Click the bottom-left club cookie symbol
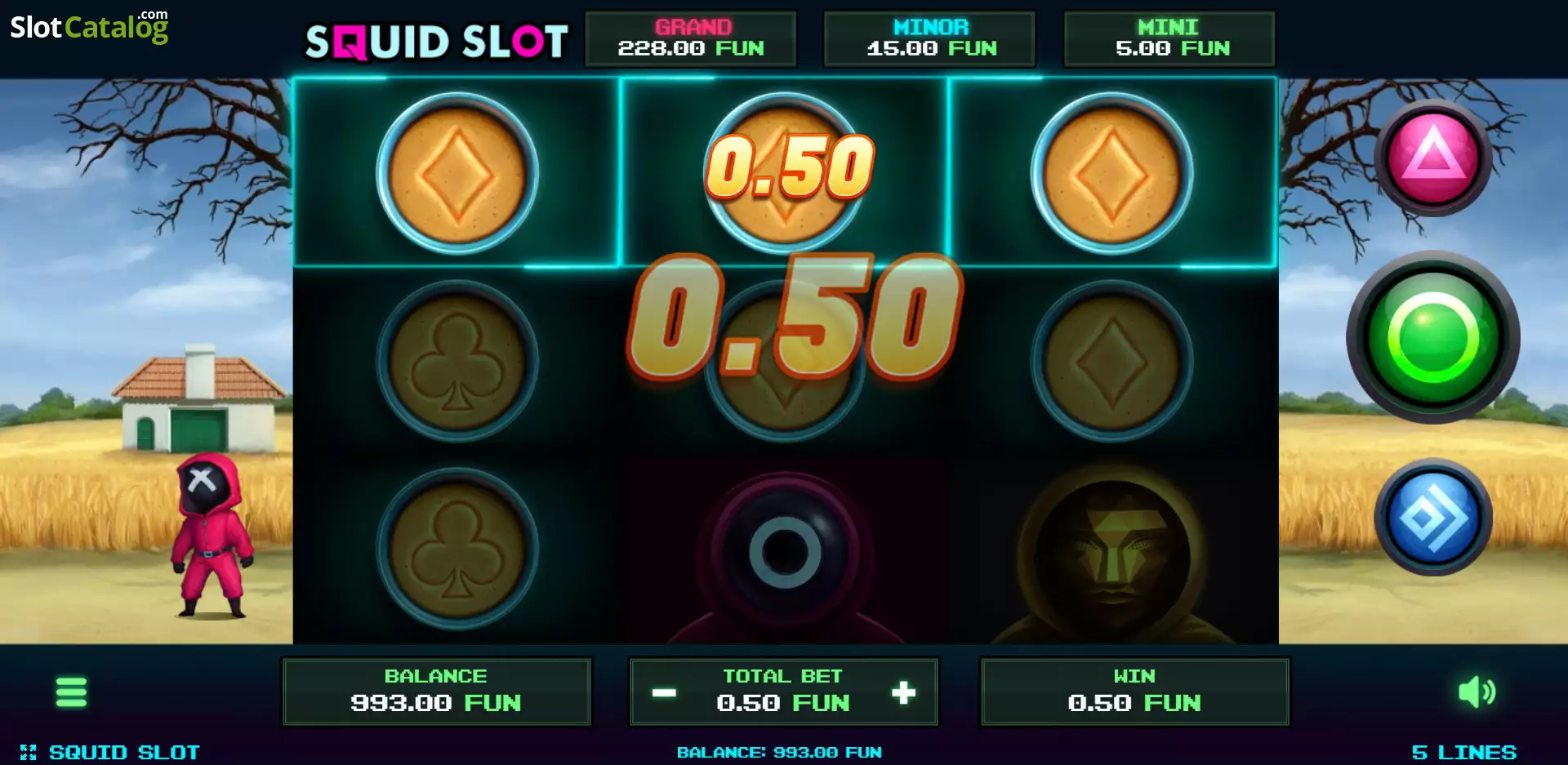 pyautogui.click(x=457, y=549)
